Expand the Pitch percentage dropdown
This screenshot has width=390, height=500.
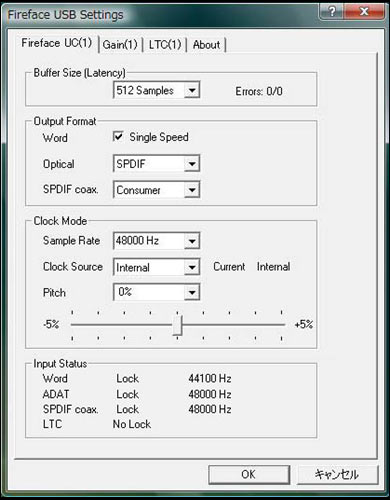(x=192, y=292)
